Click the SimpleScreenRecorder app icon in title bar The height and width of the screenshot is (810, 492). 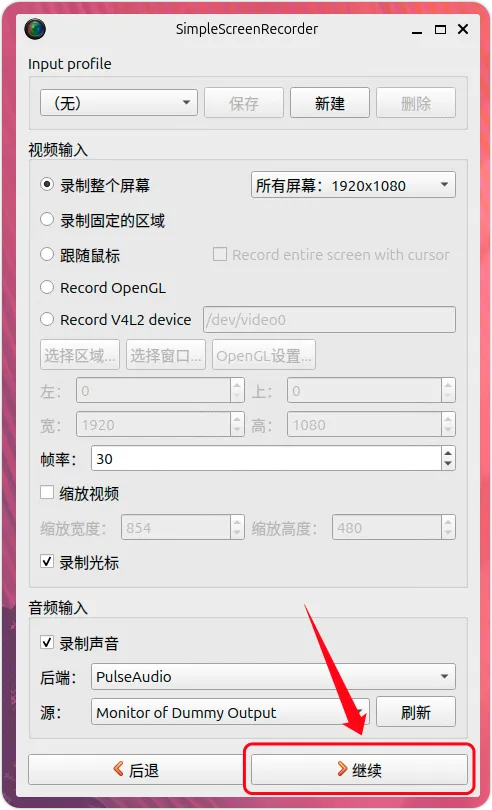35,29
